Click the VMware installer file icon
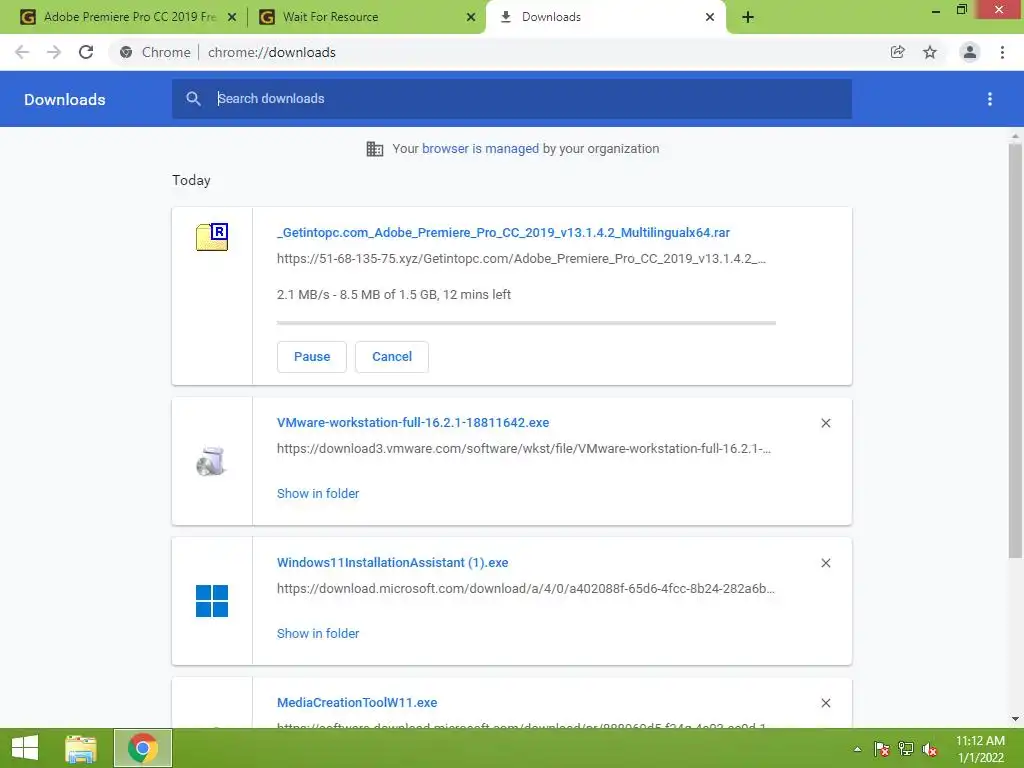The image size is (1024, 768). coord(212,461)
